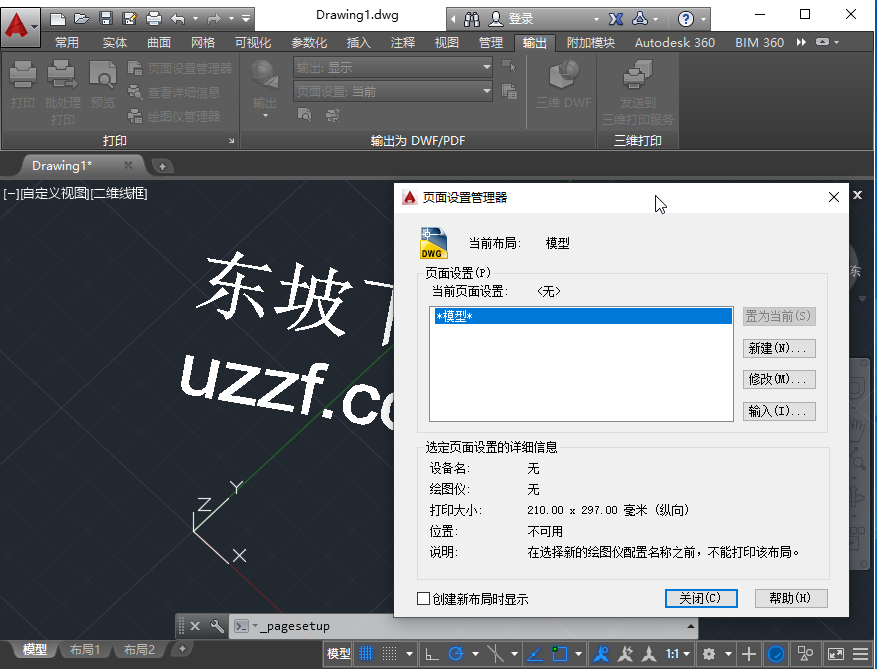
Task: Open 绘图仪管理器 in the ribbon
Action: tap(174, 116)
